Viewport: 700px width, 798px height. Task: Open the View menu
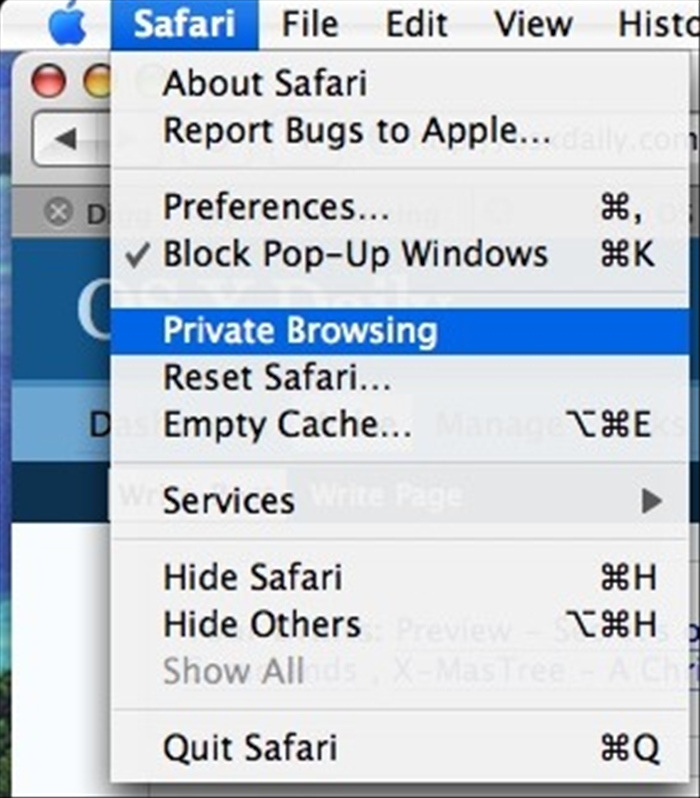point(534,24)
